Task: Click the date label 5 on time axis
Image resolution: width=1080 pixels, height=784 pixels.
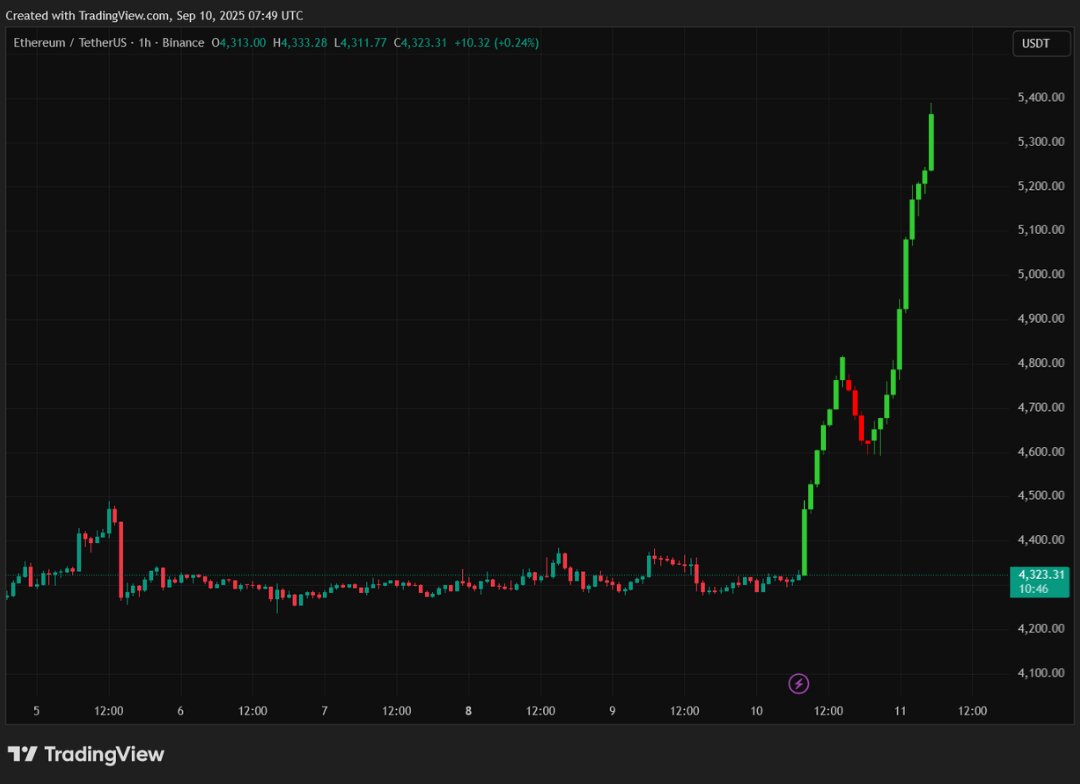Action: click(x=37, y=711)
